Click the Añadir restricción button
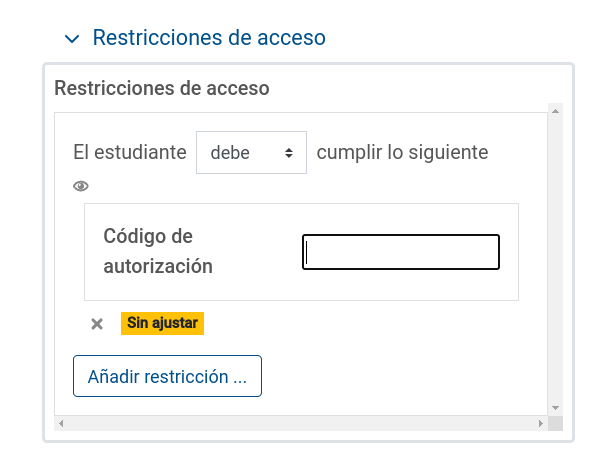The image size is (593, 470). pos(167,376)
